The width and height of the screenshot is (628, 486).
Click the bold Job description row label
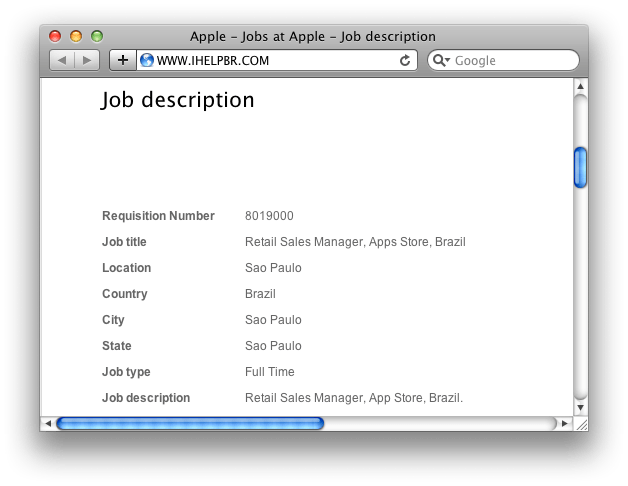(146, 398)
